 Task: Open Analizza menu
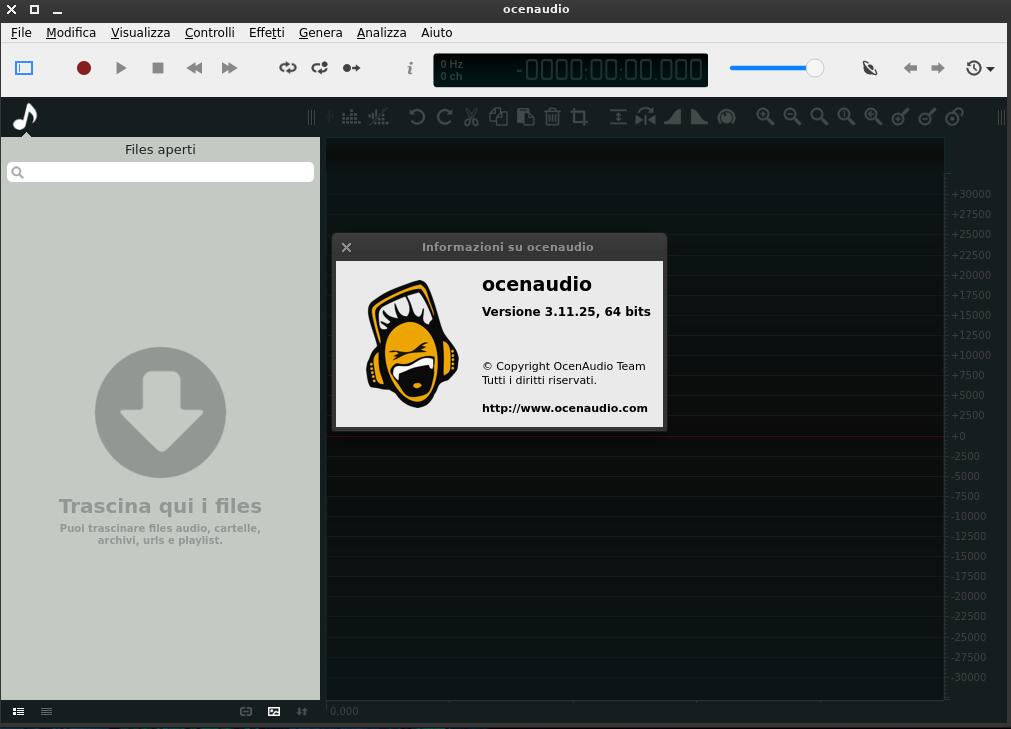tap(382, 32)
